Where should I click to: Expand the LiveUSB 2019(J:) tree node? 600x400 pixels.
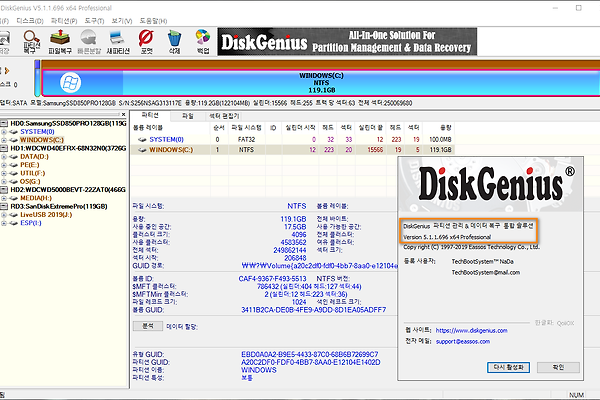click(x=4, y=215)
